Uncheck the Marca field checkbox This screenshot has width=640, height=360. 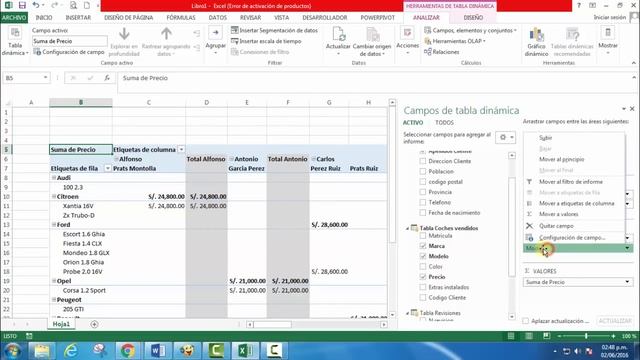423,246
